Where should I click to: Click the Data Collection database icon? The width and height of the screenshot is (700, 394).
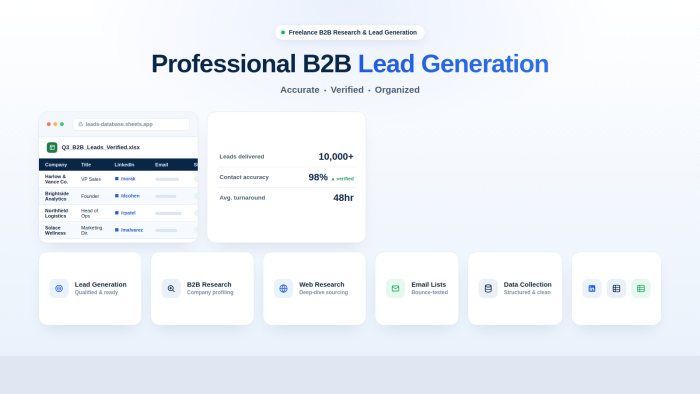(488, 289)
